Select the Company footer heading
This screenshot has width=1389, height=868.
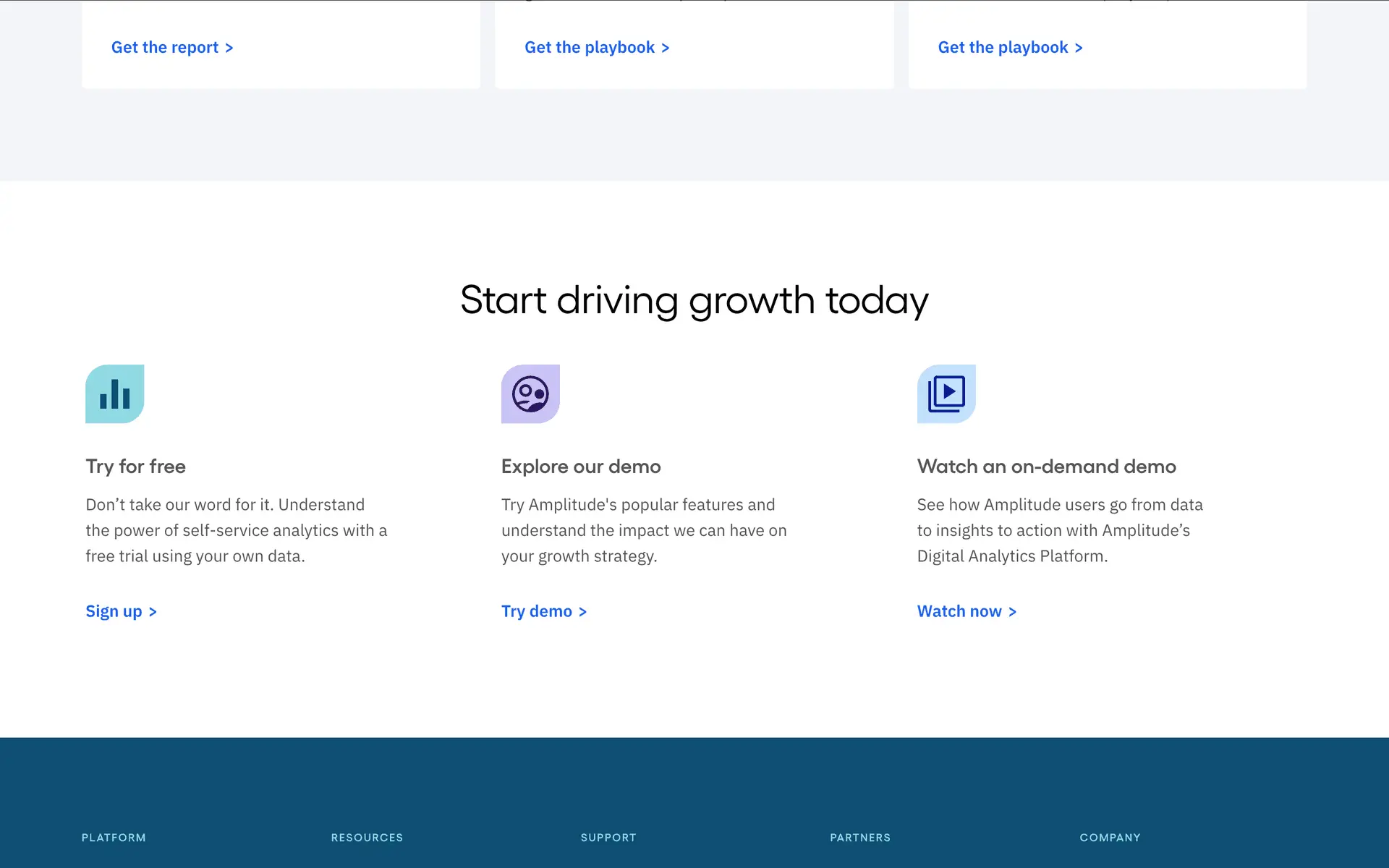click(1110, 838)
